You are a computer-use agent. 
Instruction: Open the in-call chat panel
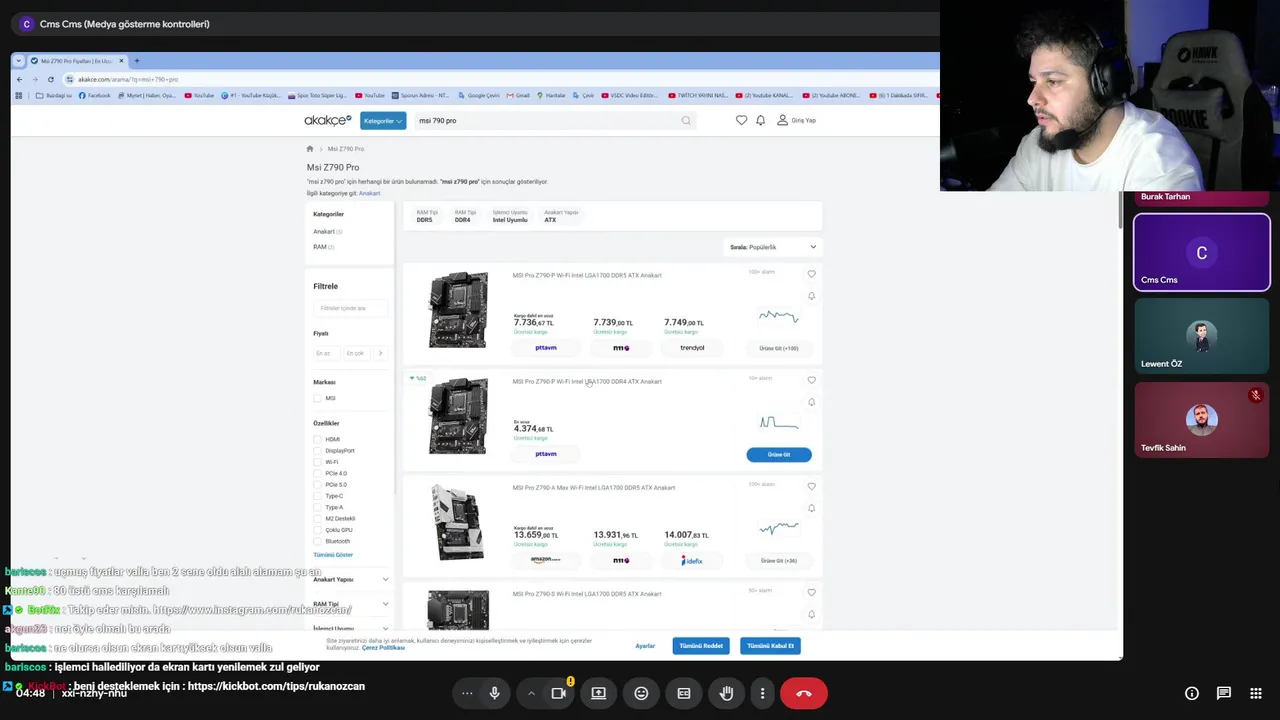(1224, 693)
